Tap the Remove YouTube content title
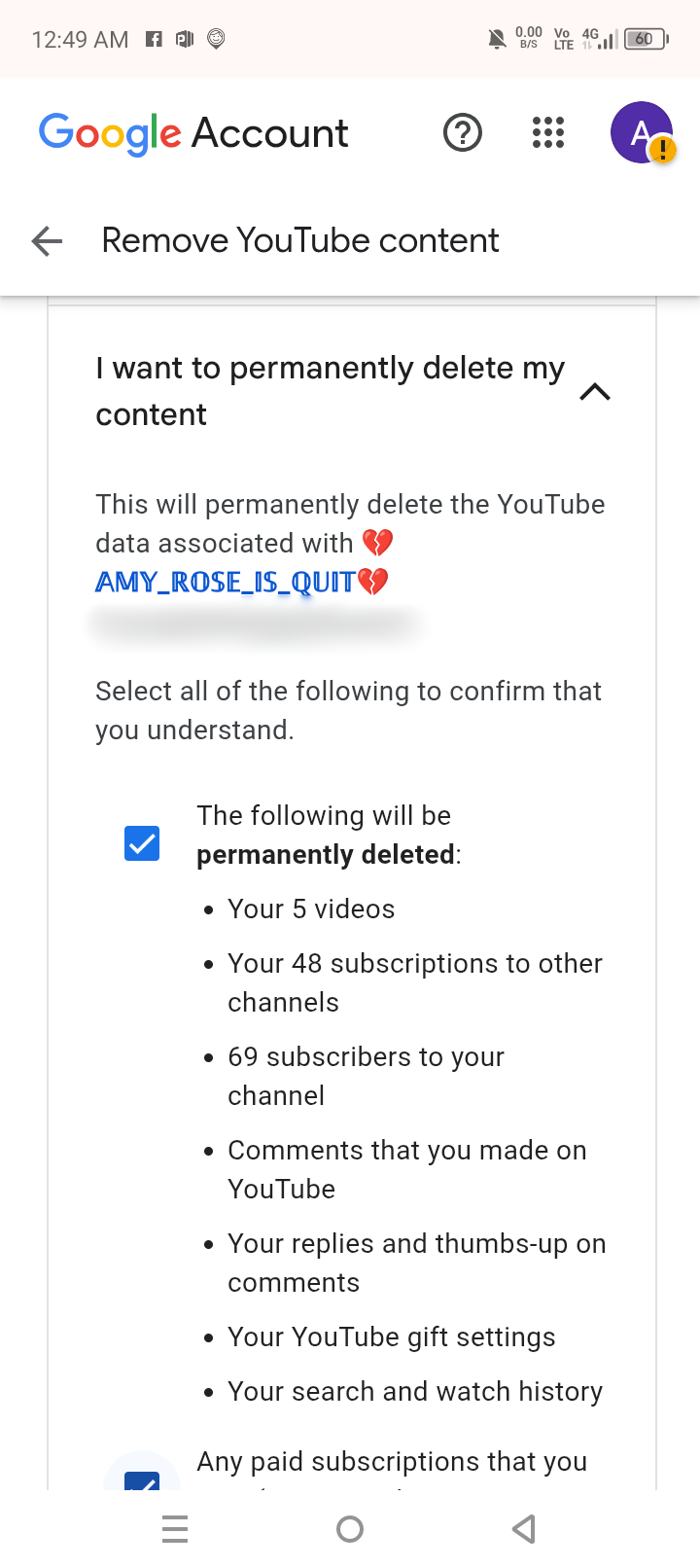This screenshot has width=700, height=1568. (x=300, y=240)
